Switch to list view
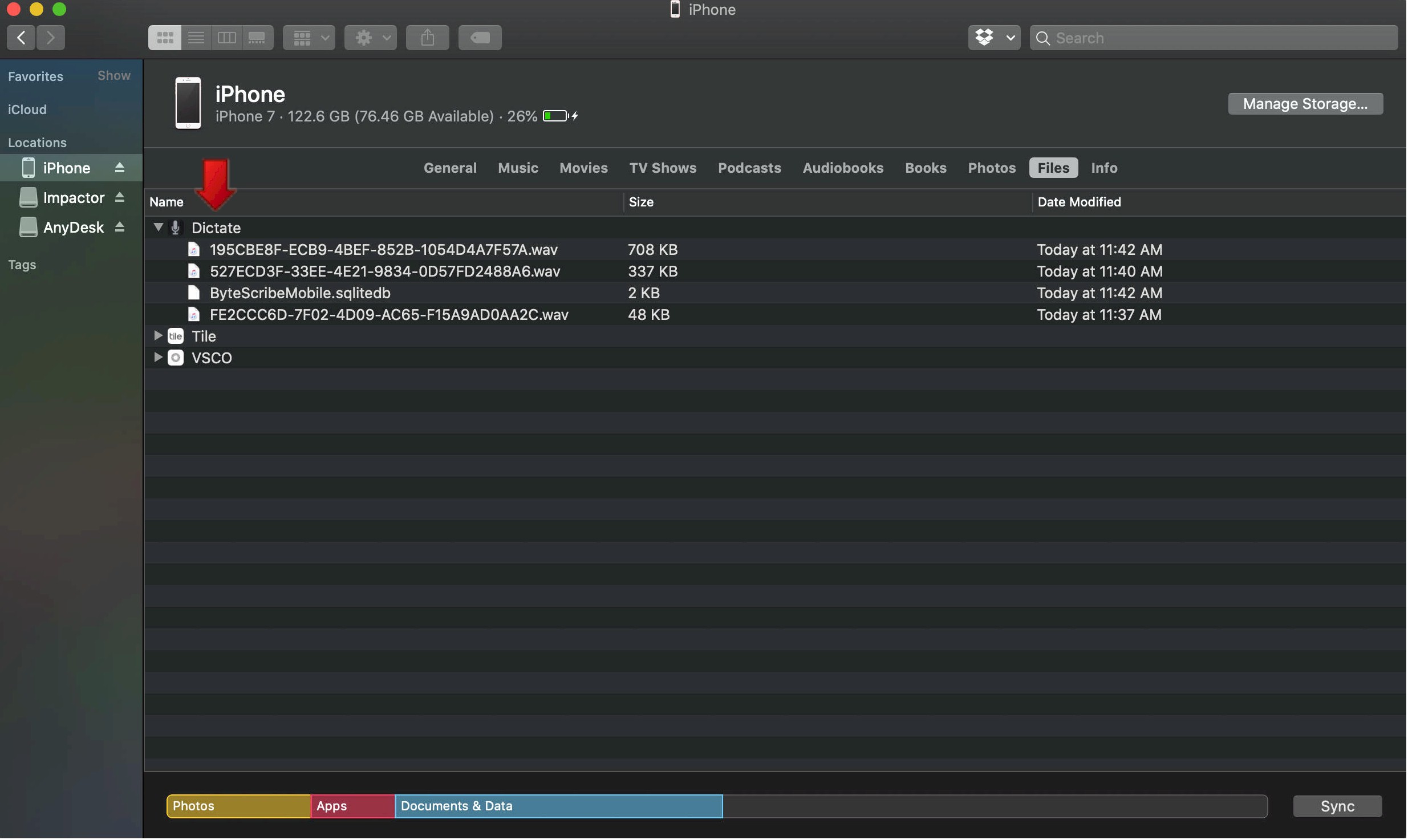The image size is (1408, 840). pos(196,38)
